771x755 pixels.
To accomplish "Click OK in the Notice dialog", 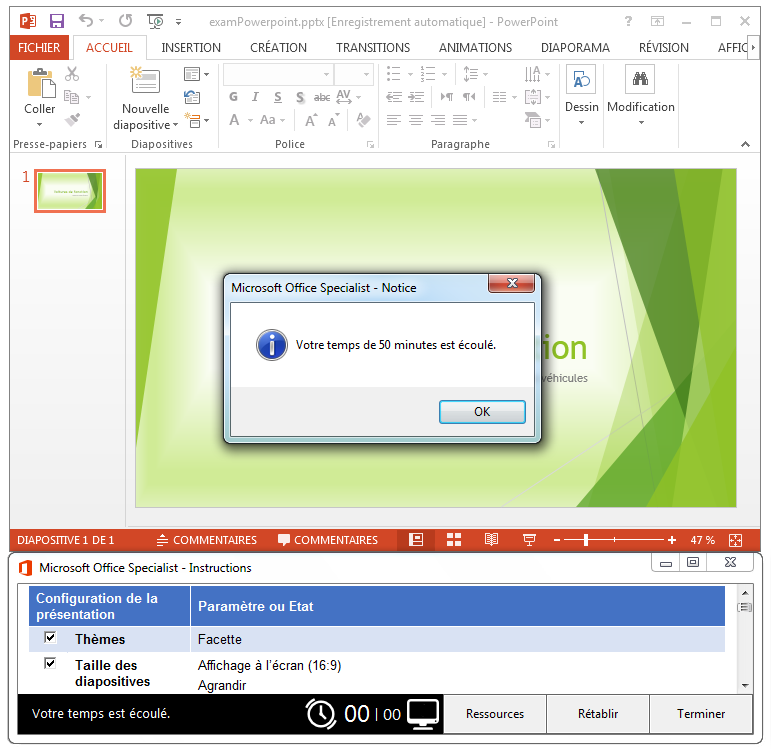I will click(x=482, y=412).
